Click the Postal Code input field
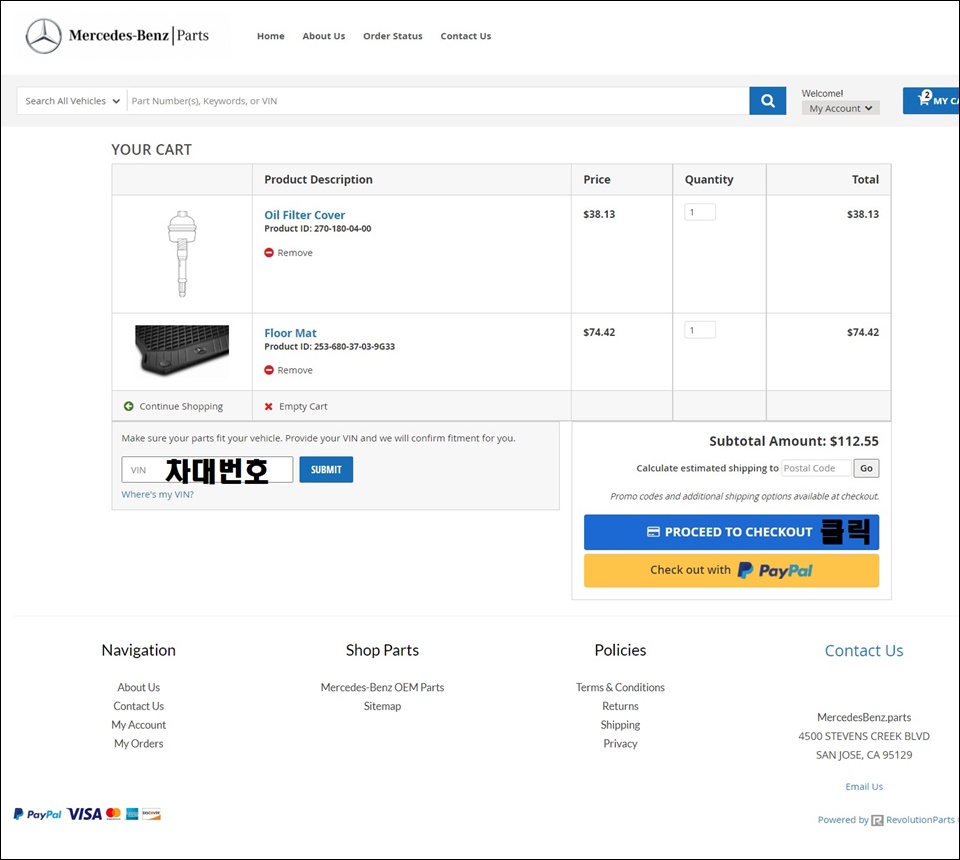The width and height of the screenshot is (960, 860). (x=816, y=468)
